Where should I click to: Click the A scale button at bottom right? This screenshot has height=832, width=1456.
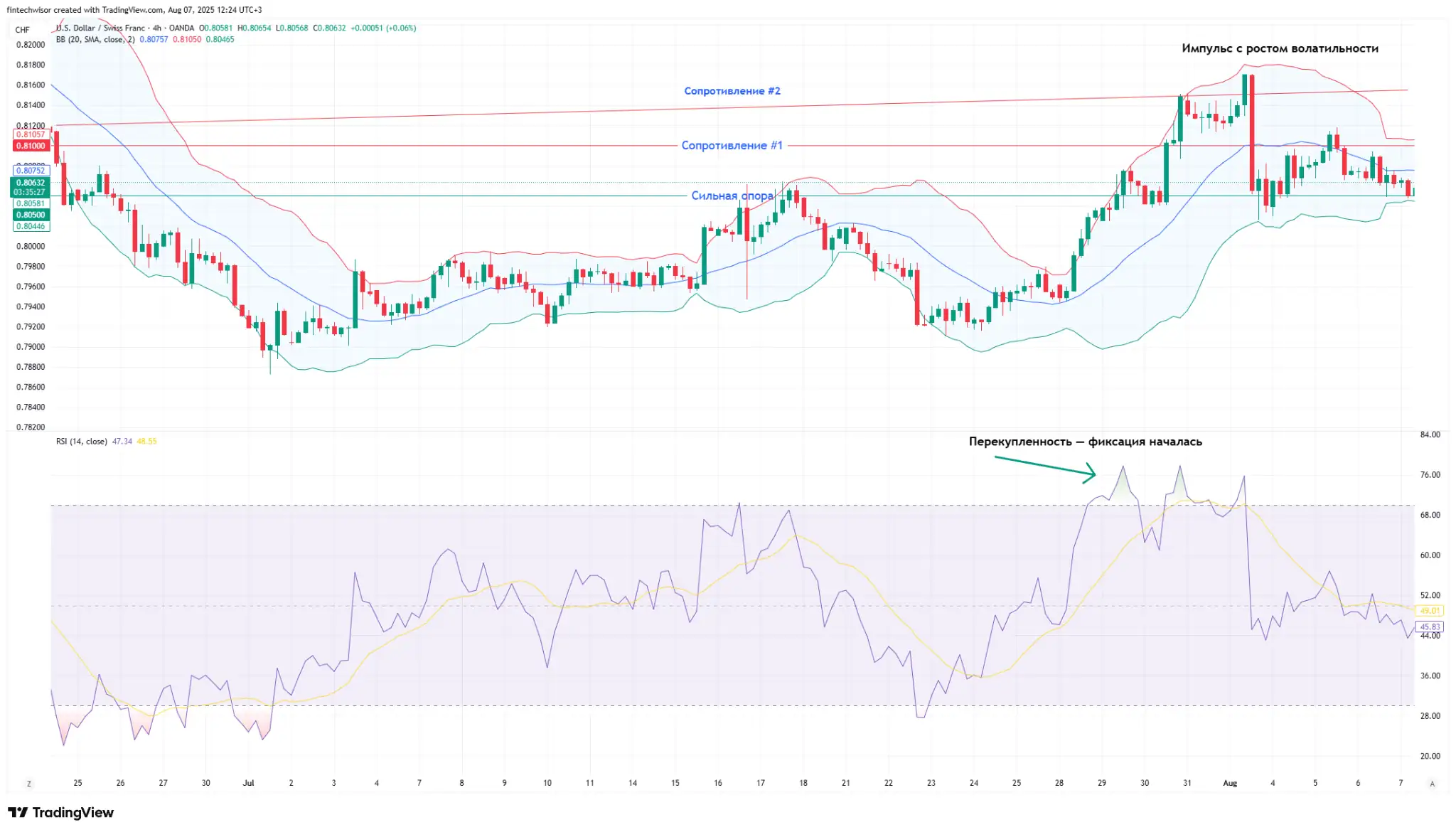pos(1433,782)
